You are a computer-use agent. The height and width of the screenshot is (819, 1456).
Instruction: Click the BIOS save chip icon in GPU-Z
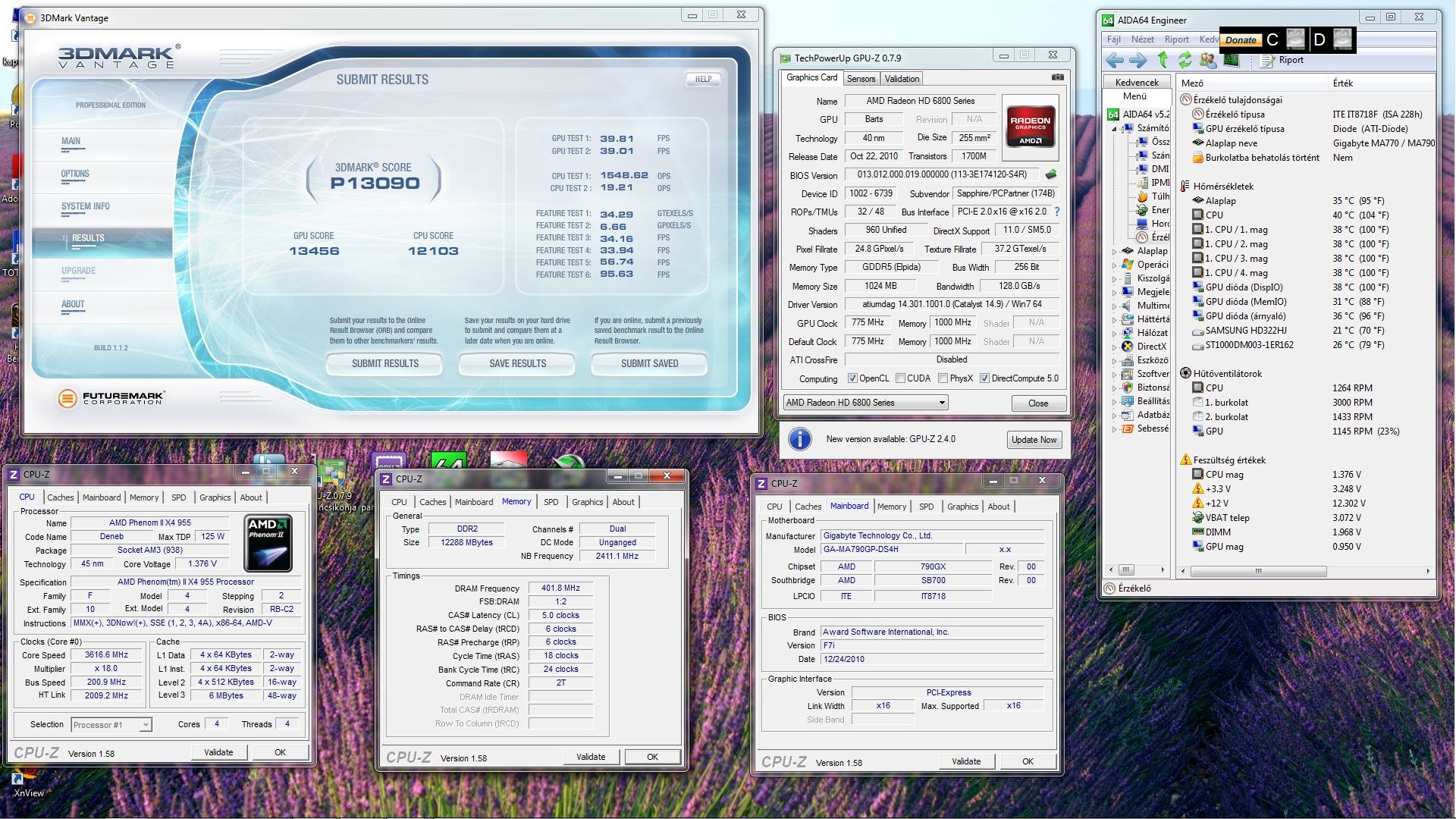pyautogui.click(x=1051, y=174)
